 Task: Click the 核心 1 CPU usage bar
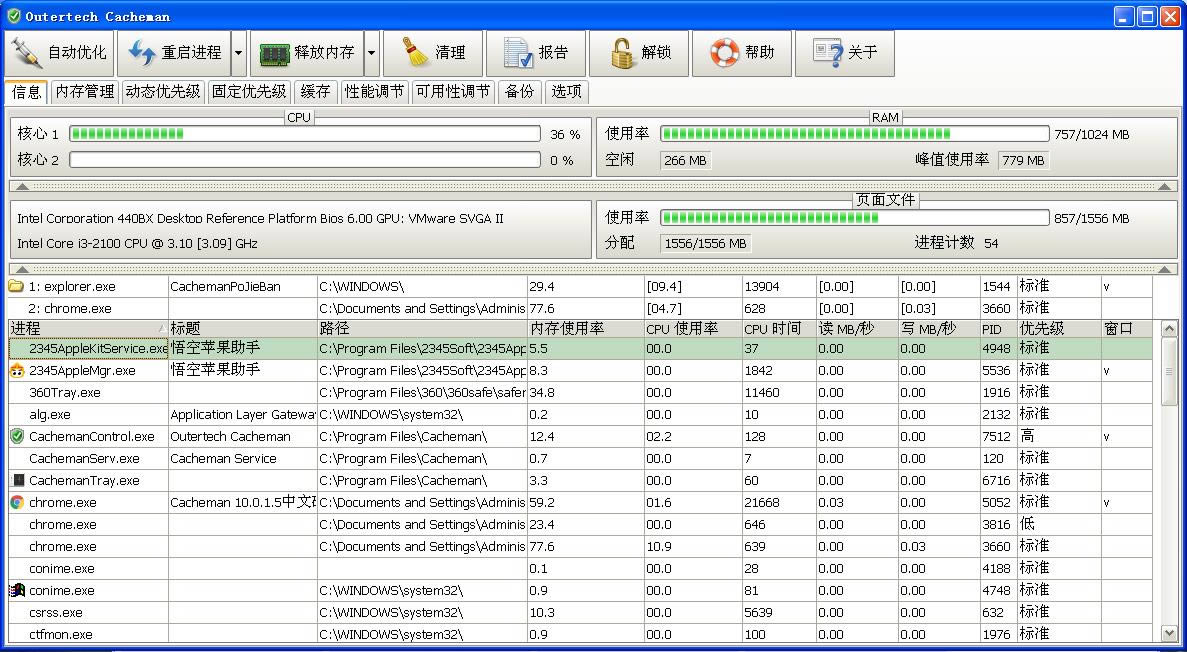(x=305, y=134)
